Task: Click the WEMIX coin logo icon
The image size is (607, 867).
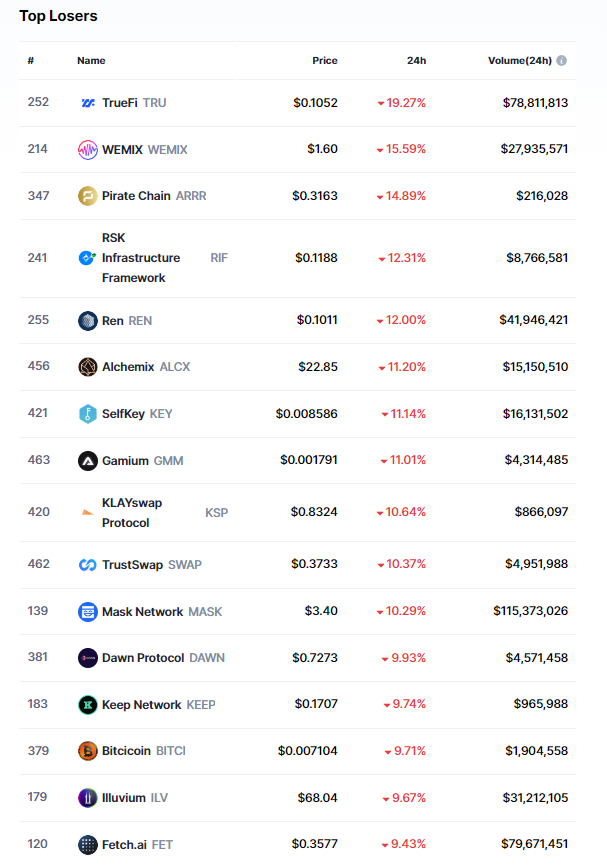Action: pos(88,150)
